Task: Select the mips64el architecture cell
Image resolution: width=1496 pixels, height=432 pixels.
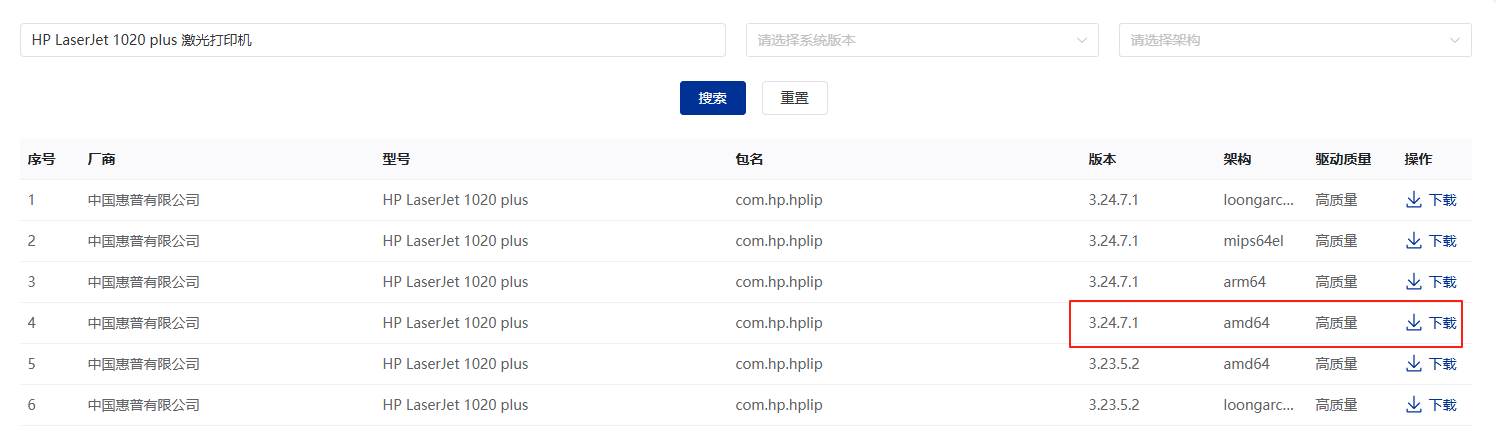Action: tap(1253, 241)
